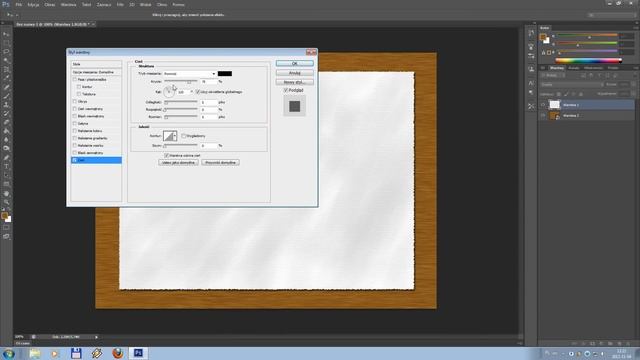640x360 pixels.
Task: Open the Filtr menu
Action: [120, 4]
